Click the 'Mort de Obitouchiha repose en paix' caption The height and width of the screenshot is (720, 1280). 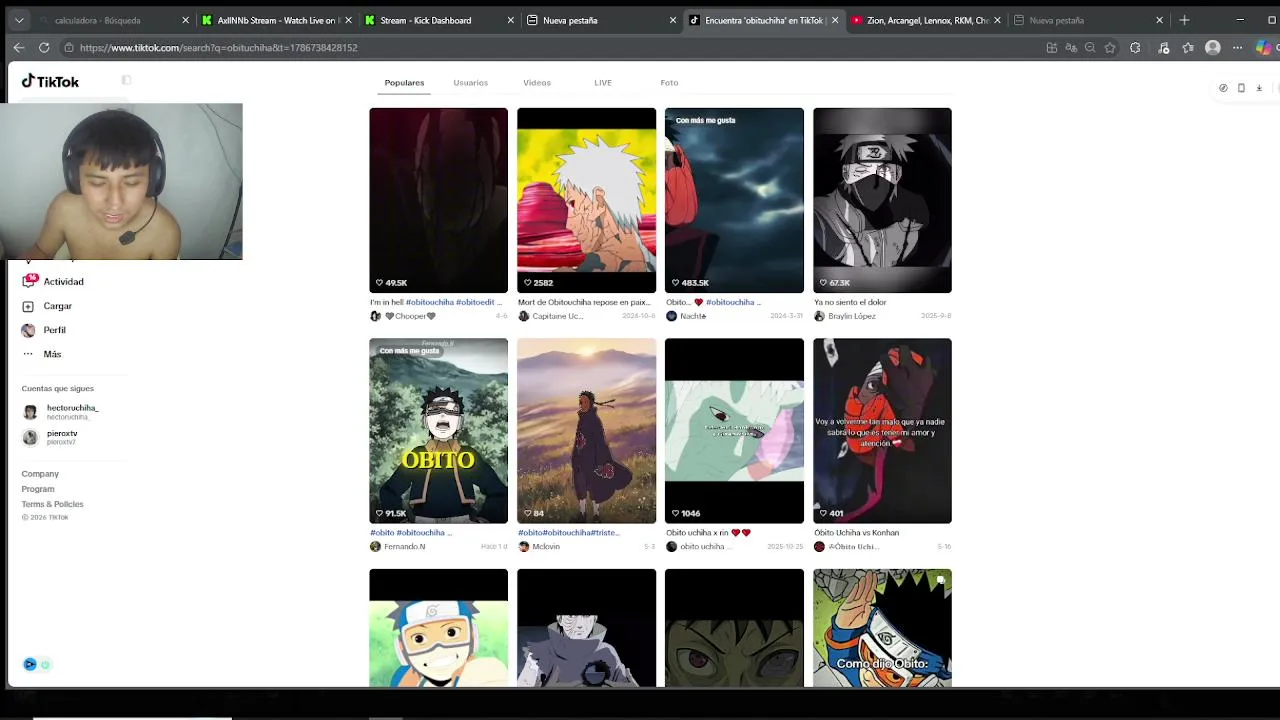coord(584,302)
